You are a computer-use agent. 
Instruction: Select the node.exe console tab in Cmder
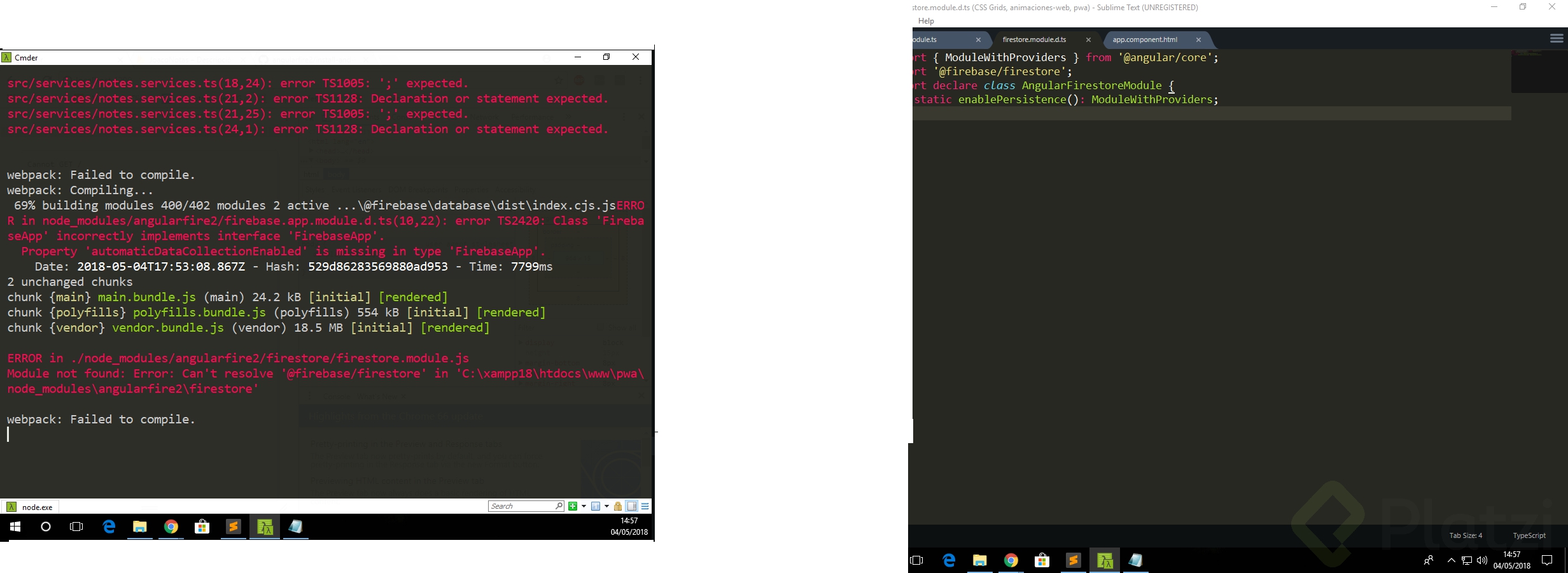(30, 507)
